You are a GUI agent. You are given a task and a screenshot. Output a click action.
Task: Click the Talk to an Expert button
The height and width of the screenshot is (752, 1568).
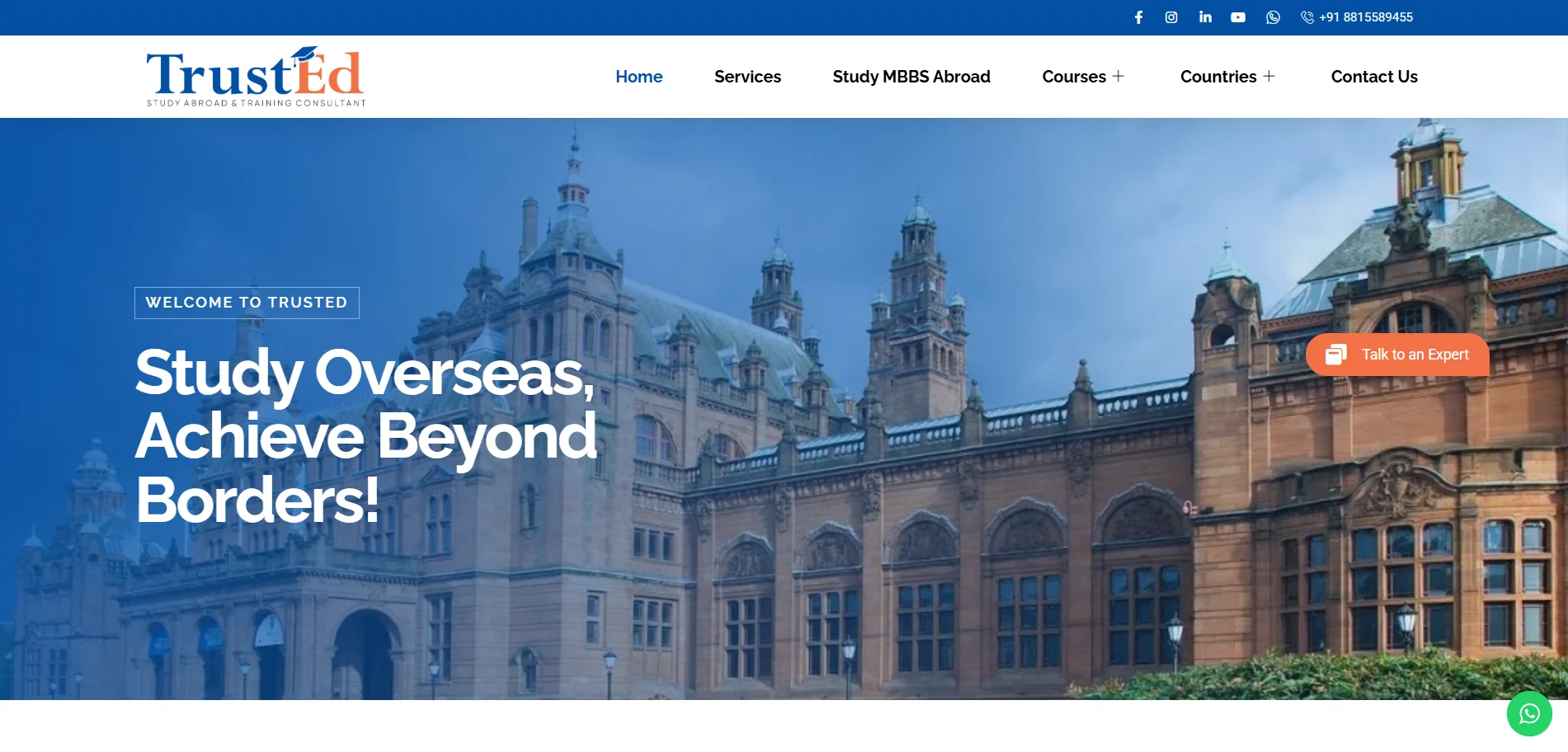coord(1397,355)
